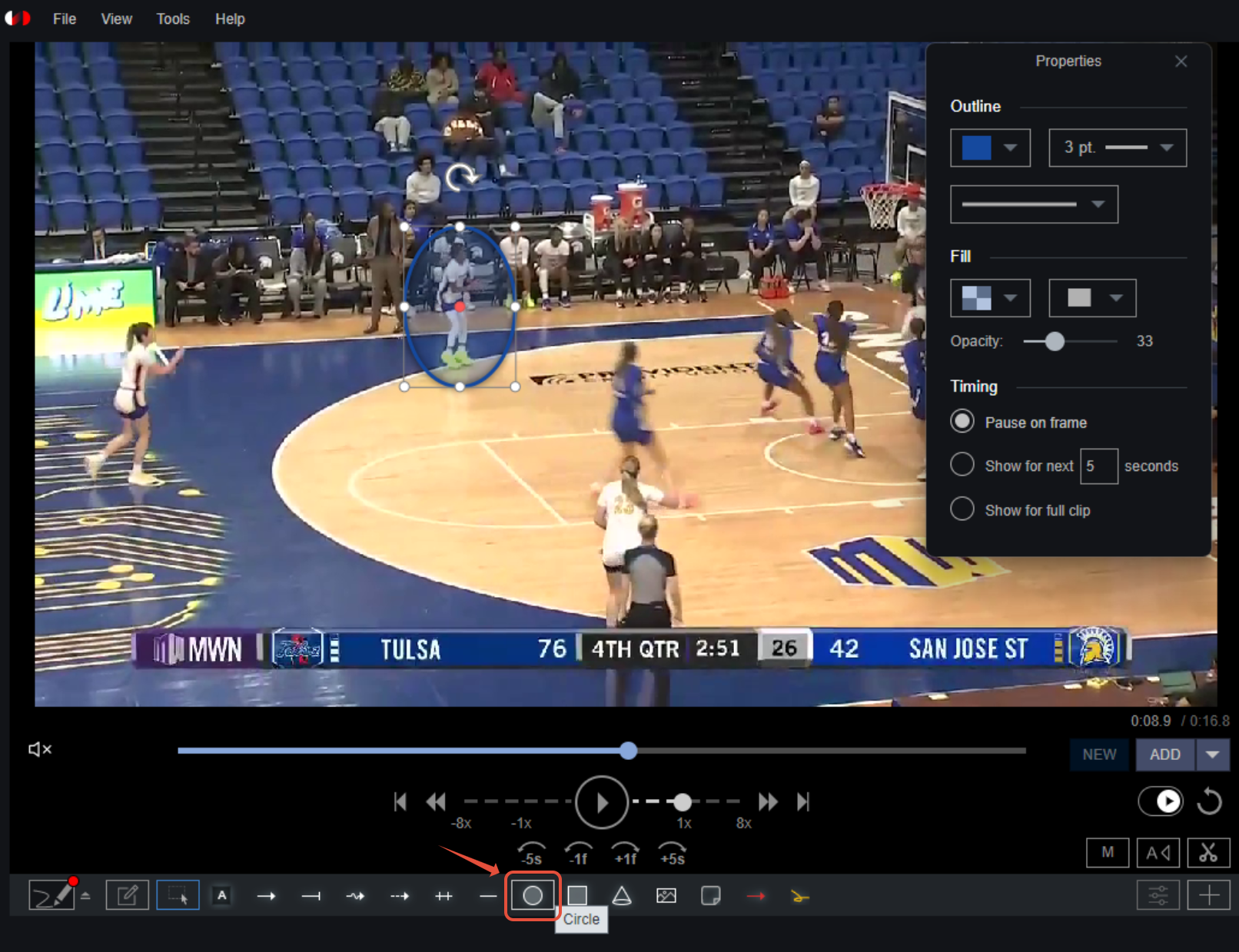Open dropdown arrow beside ADD button

point(1212,755)
